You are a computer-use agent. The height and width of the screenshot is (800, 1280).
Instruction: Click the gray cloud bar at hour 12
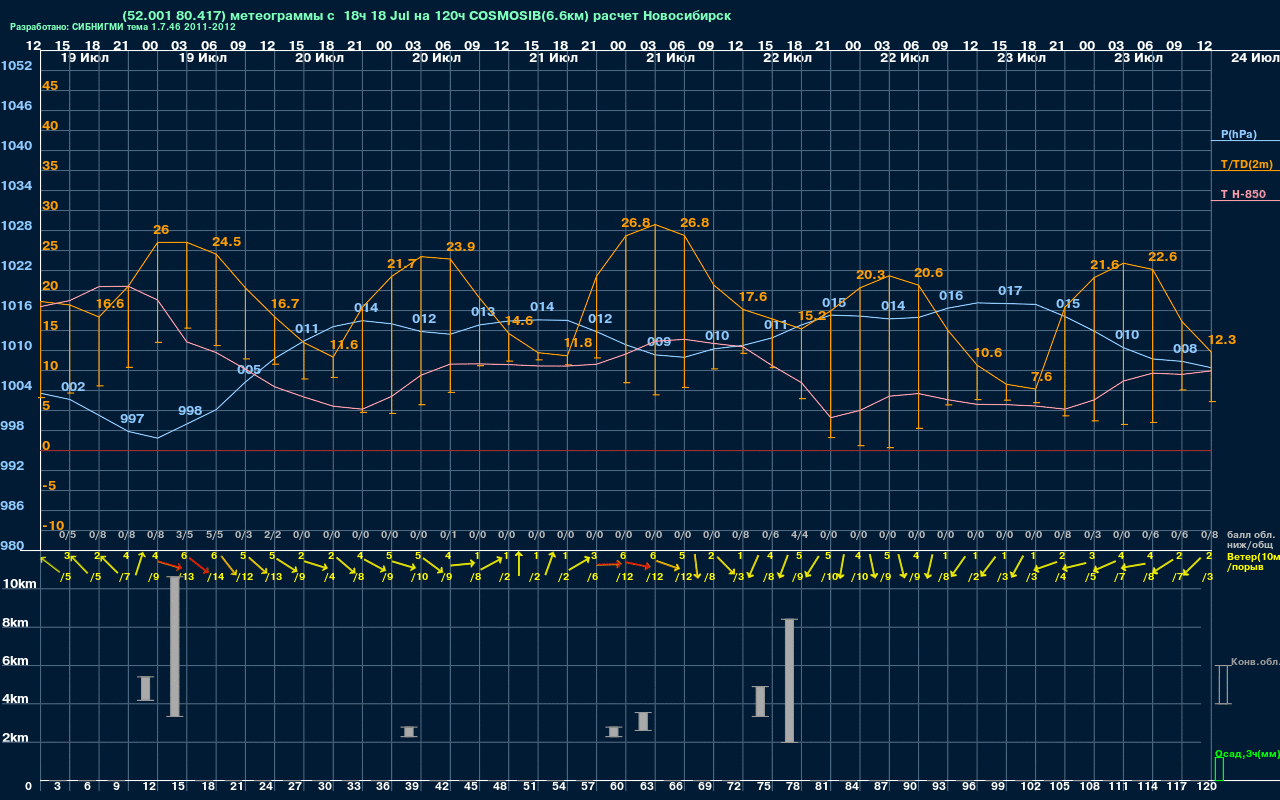pyautogui.click(x=145, y=688)
